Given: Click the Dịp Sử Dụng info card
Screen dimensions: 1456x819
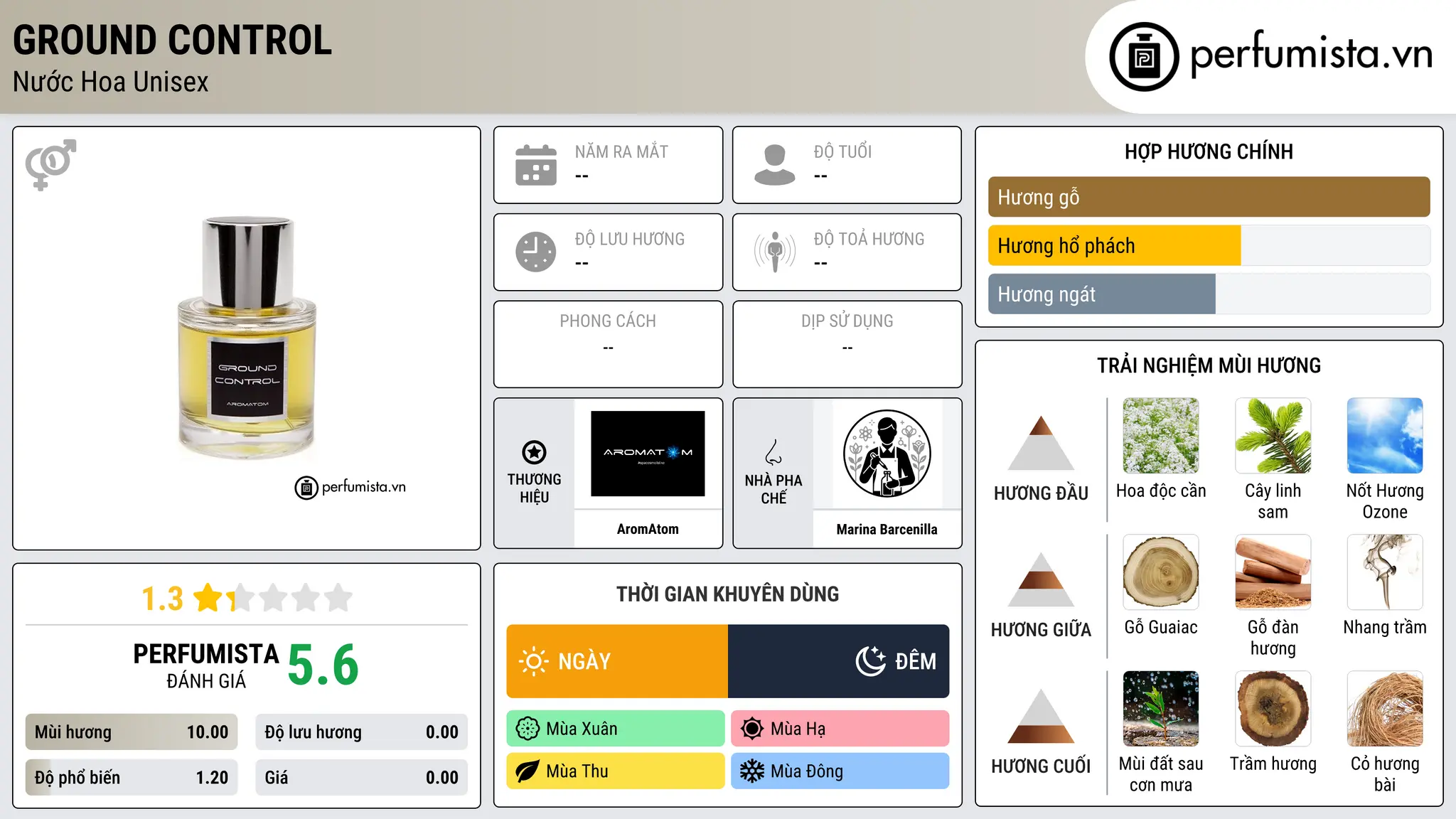Looking at the screenshot, I should coord(847,344).
